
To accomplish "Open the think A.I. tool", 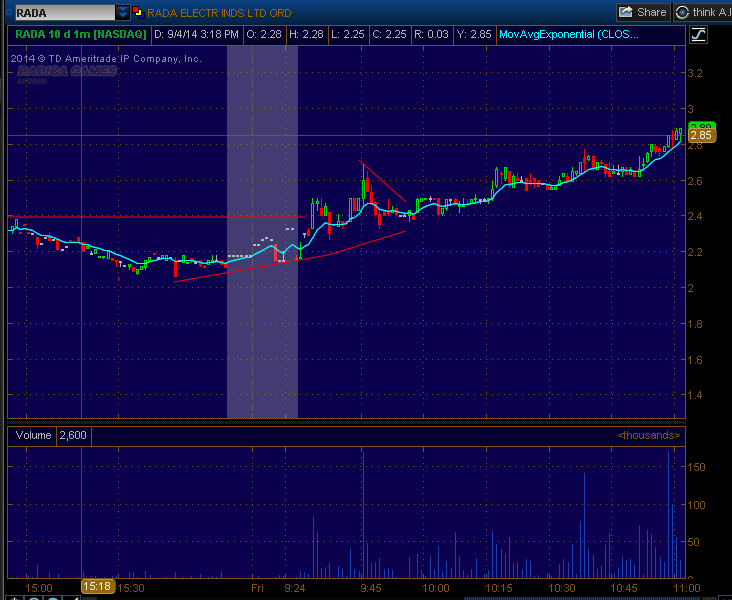I will tap(702, 12).
